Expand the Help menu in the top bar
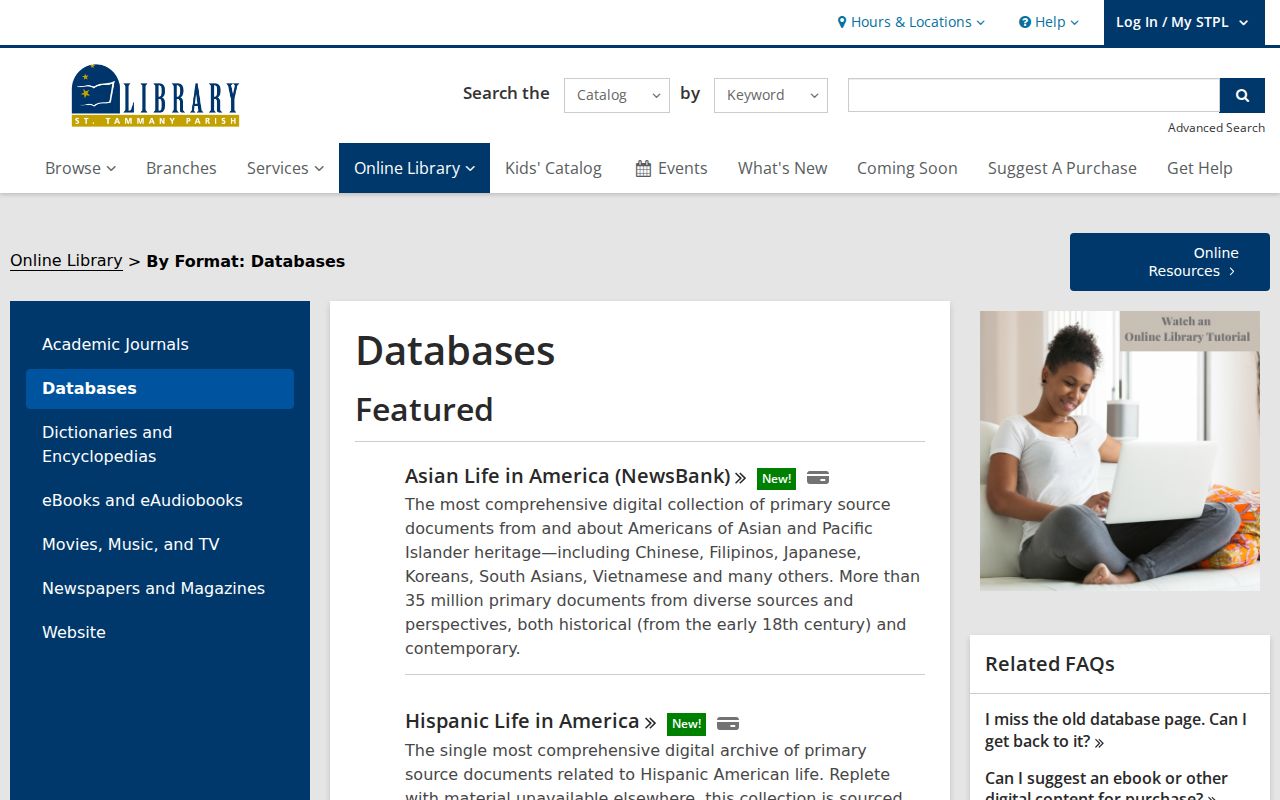 1049,22
